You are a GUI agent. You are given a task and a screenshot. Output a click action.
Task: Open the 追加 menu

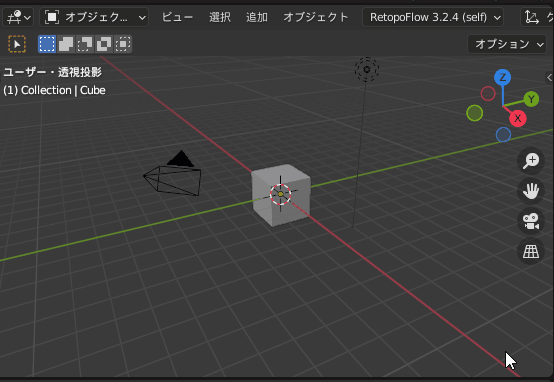click(257, 17)
